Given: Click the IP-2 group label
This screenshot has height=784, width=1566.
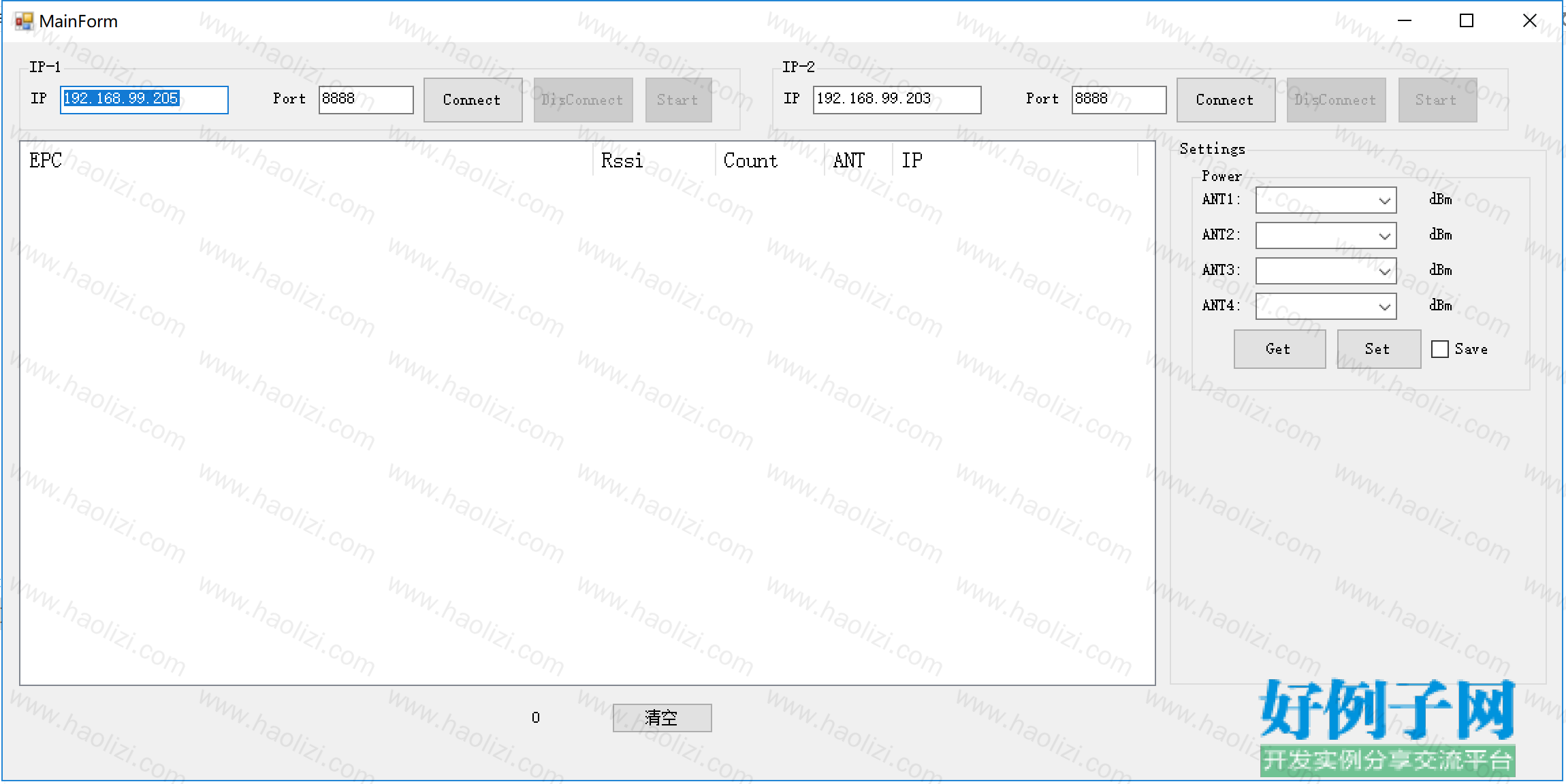Looking at the screenshot, I should [798, 67].
